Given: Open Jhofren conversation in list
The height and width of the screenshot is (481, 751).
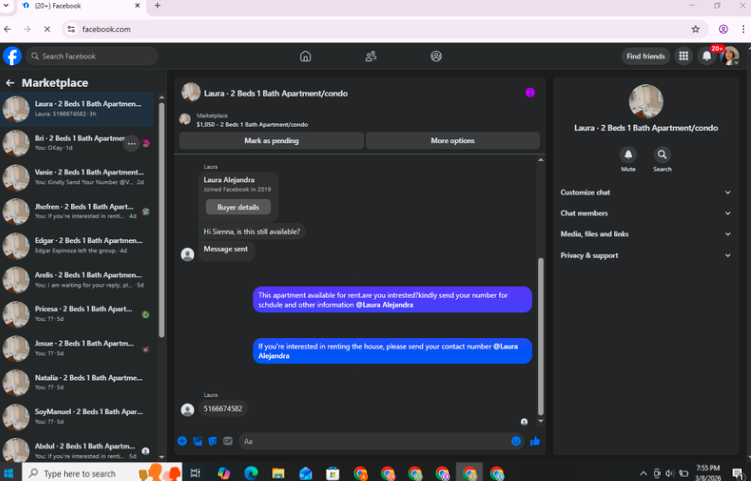Looking at the screenshot, I should click(x=78, y=212).
